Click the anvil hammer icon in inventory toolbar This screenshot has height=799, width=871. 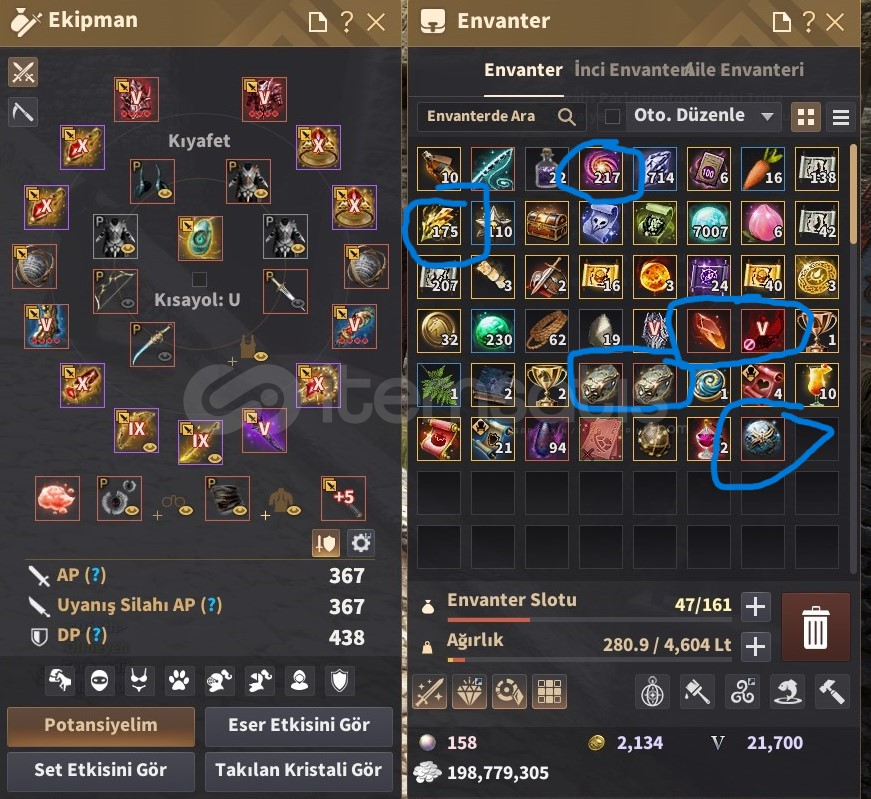832,692
